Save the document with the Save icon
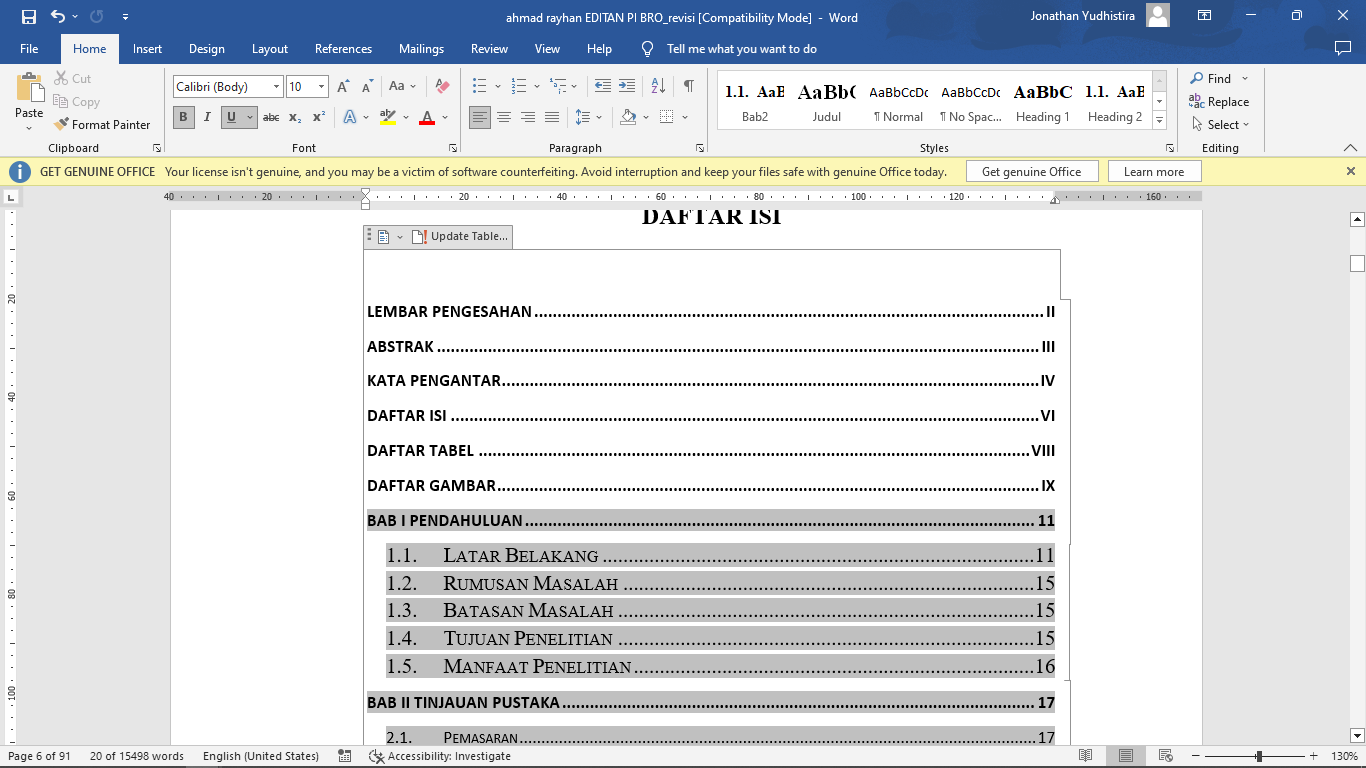The image size is (1366, 768). click(29, 17)
